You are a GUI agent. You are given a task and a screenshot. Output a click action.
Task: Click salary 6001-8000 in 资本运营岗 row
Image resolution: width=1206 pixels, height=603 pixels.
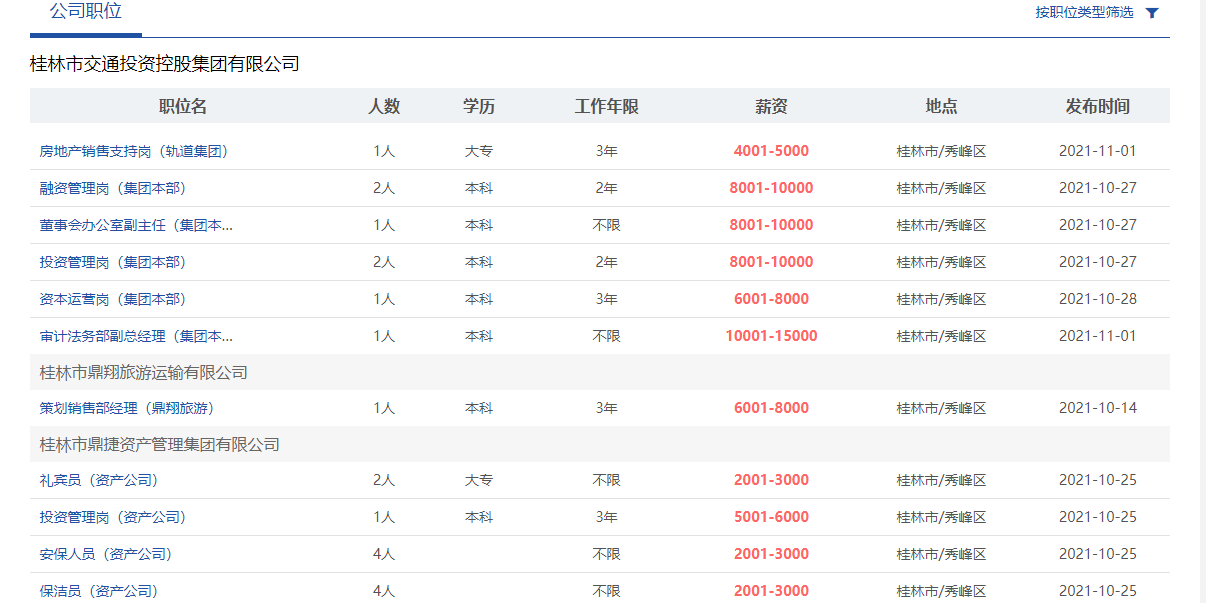tap(771, 299)
